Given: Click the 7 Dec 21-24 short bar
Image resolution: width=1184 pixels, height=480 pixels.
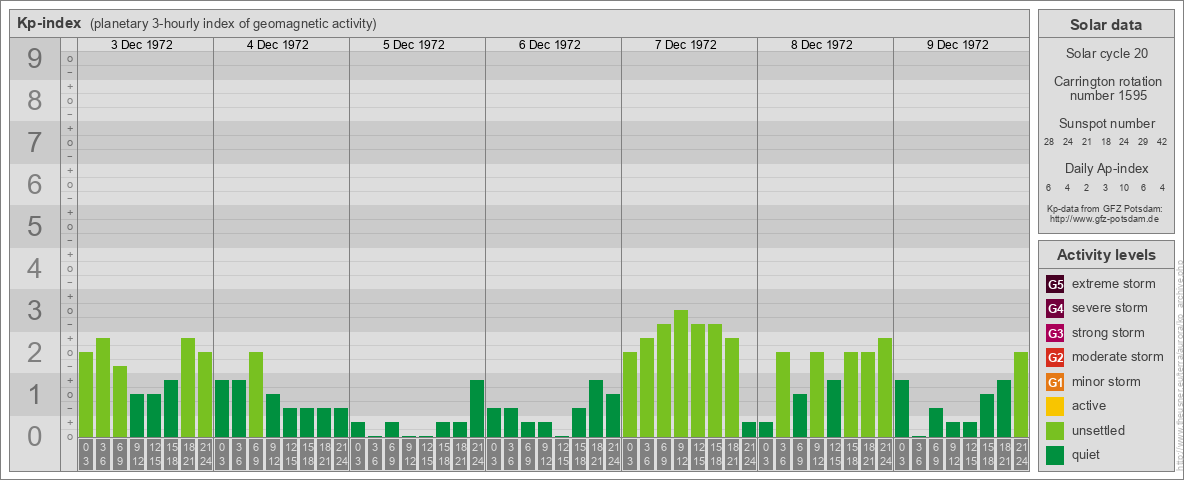Looking at the screenshot, I should click(749, 429).
